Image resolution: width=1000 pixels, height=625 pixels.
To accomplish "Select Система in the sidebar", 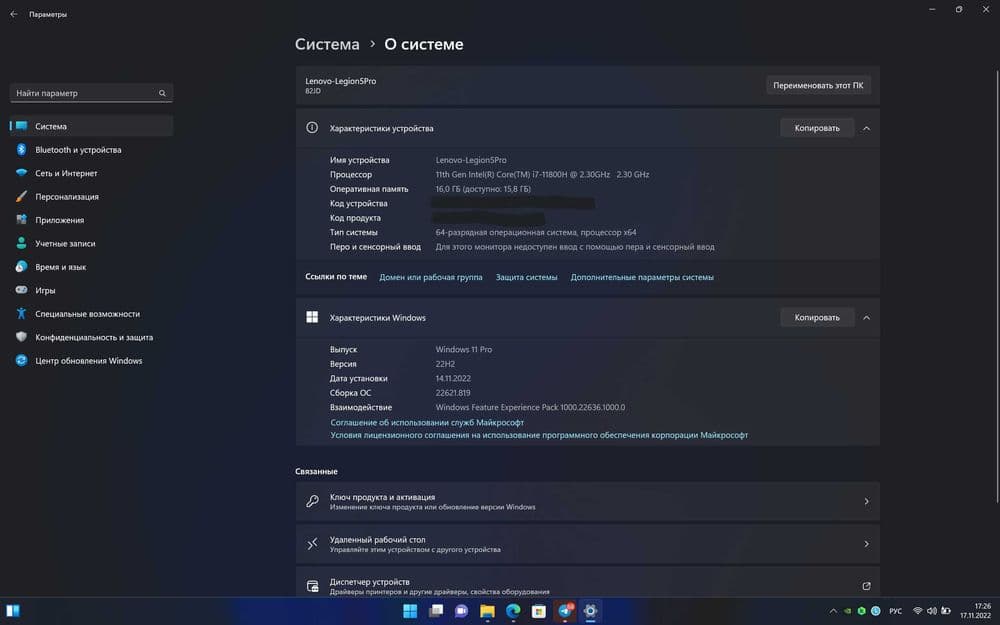I will pos(91,126).
